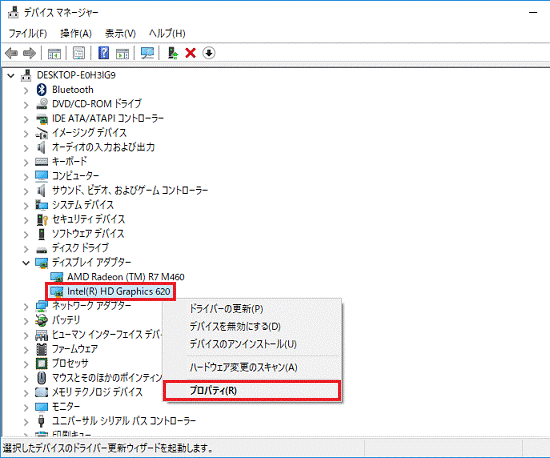Viewport: 550px width, 458px height.
Task: Click the DVD/CD-ROM drive icon
Action: (x=42, y=104)
